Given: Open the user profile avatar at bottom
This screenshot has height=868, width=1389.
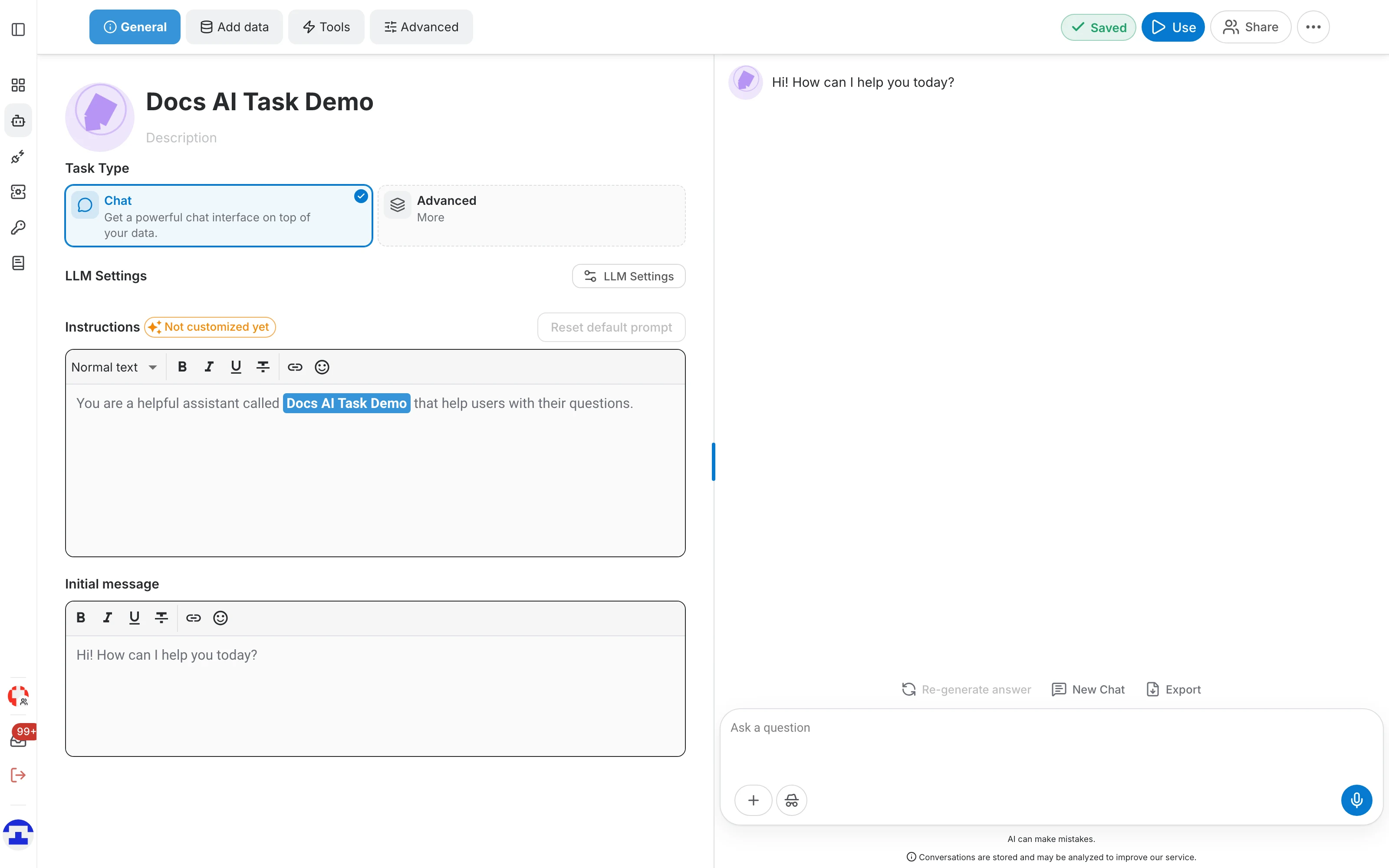Looking at the screenshot, I should pos(18,834).
